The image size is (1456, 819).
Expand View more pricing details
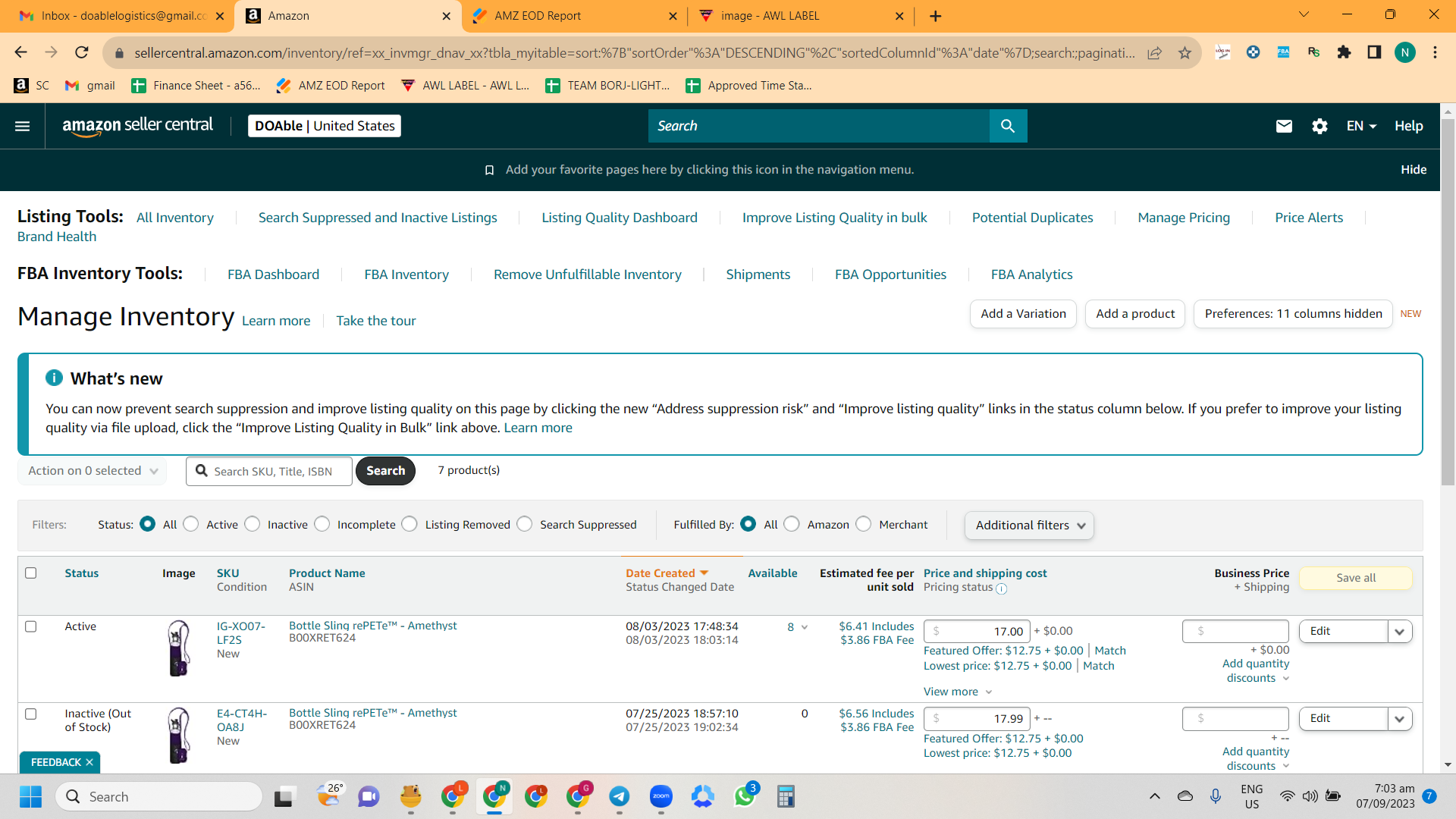(958, 692)
